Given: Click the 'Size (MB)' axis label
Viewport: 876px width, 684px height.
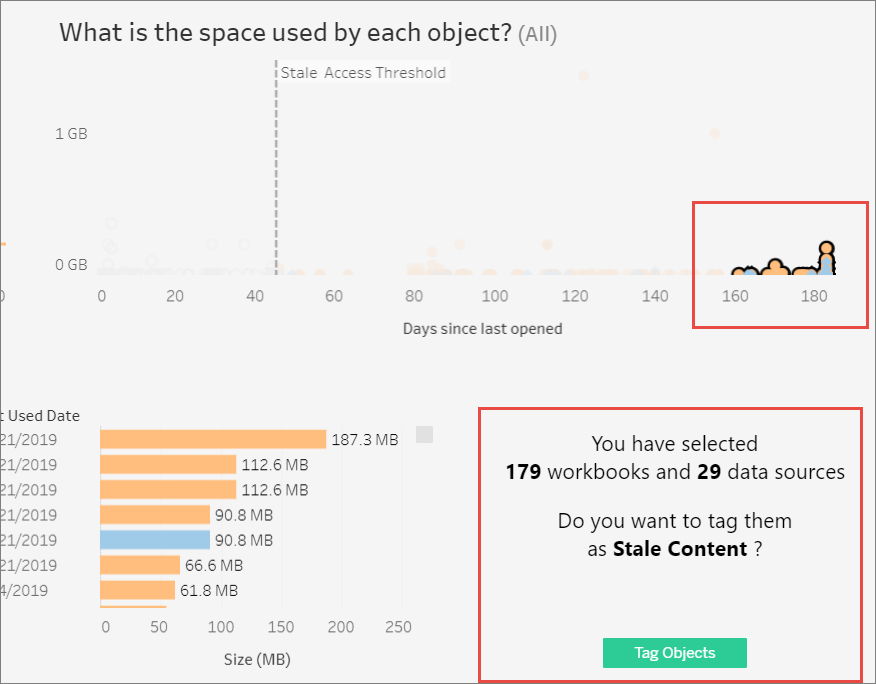Looking at the screenshot, I should coord(257,659).
